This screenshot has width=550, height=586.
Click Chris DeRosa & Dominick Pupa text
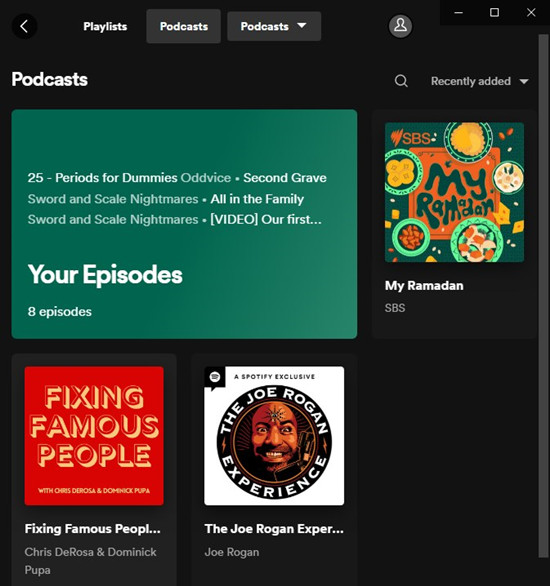(90, 561)
